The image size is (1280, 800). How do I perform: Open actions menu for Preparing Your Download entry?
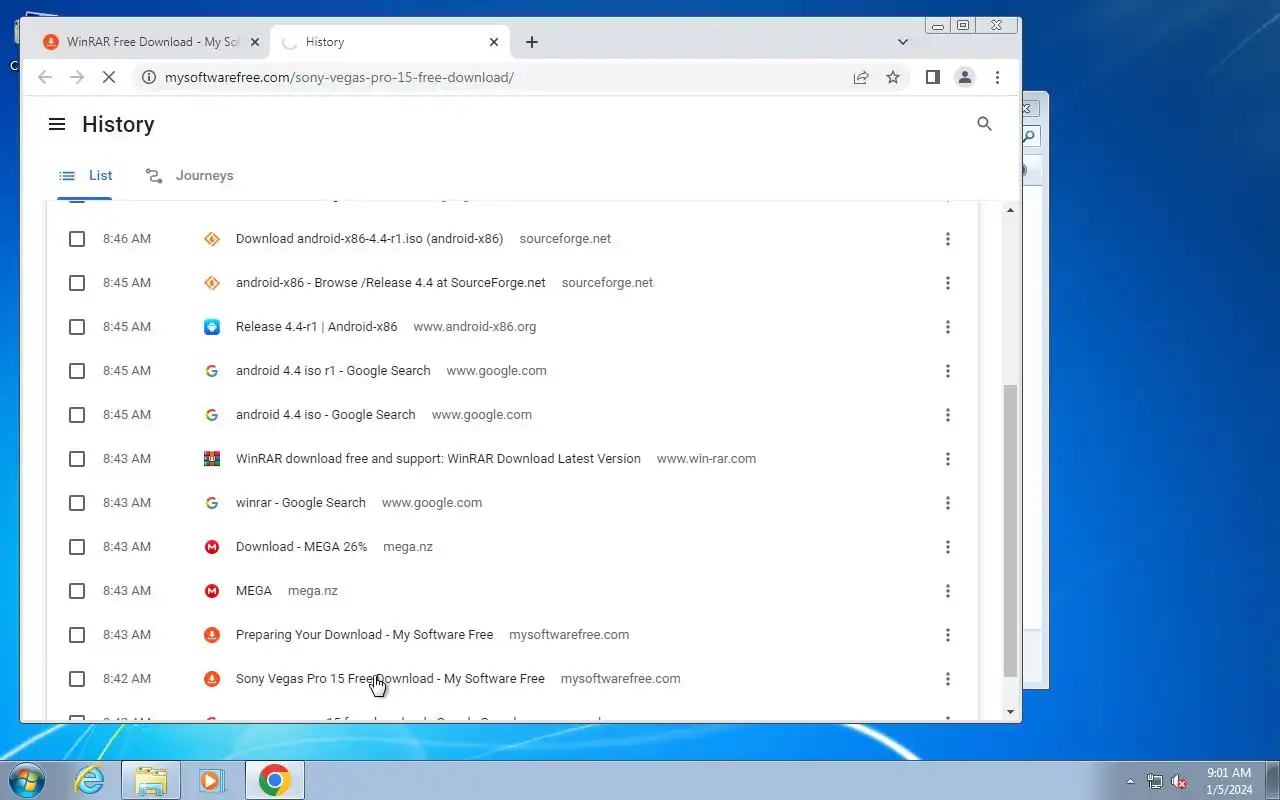(947, 635)
